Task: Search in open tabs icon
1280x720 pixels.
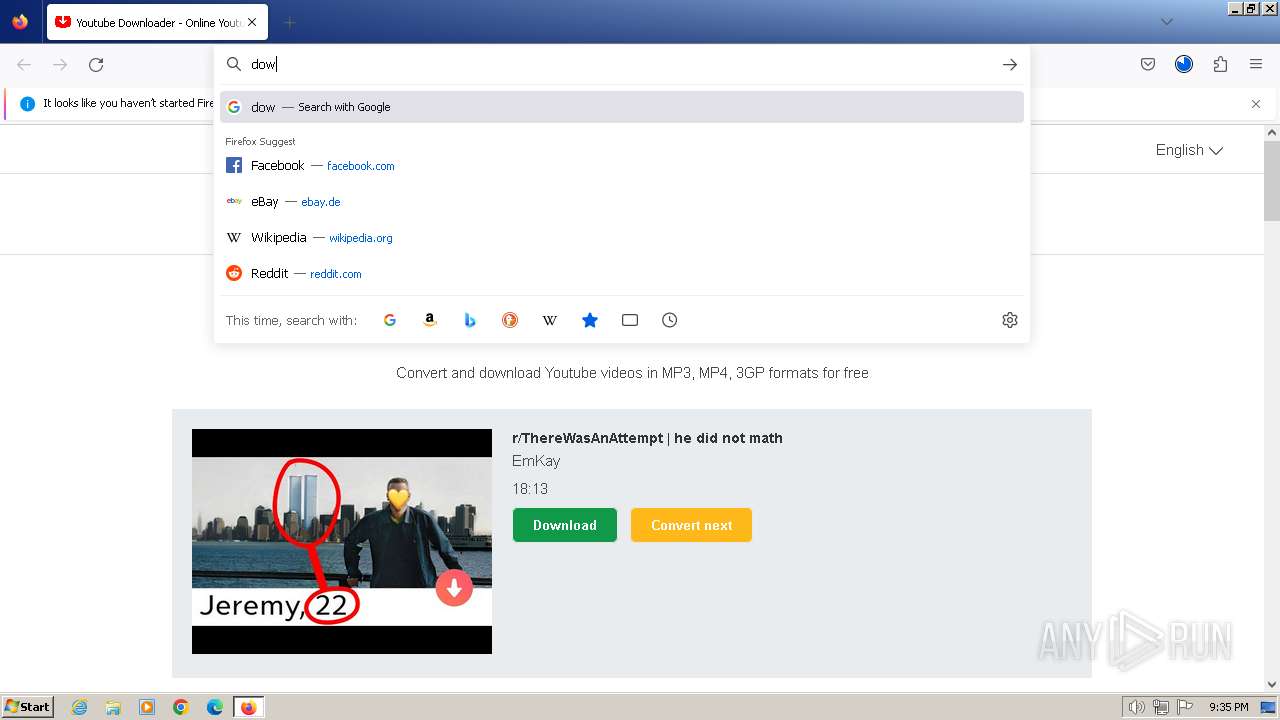Action: click(630, 320)
